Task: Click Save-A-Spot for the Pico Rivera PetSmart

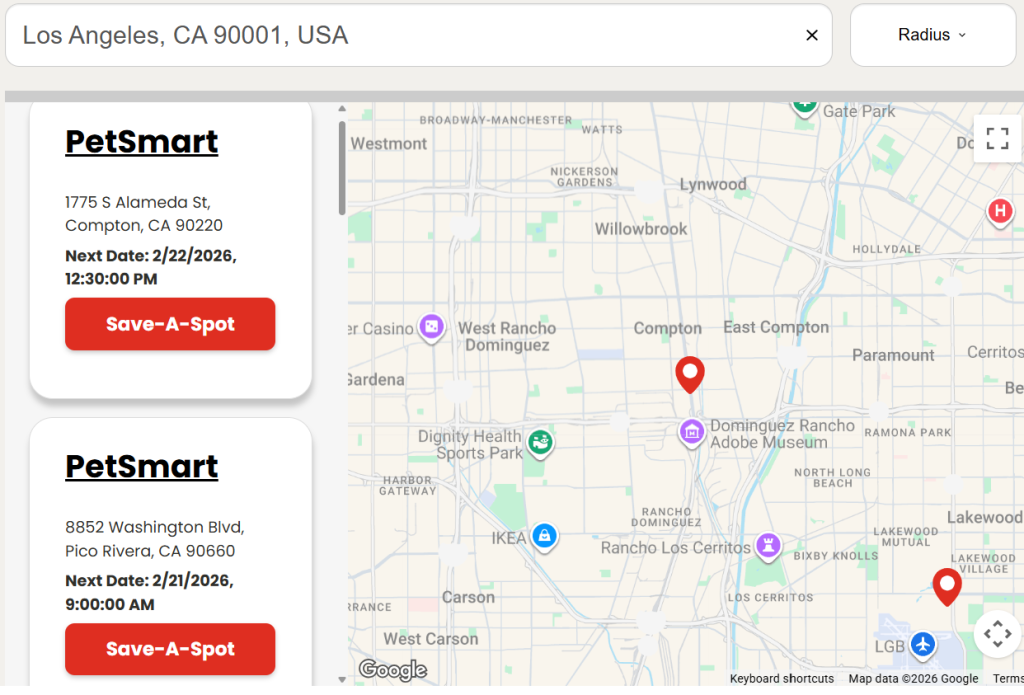Action: [170, 649]
